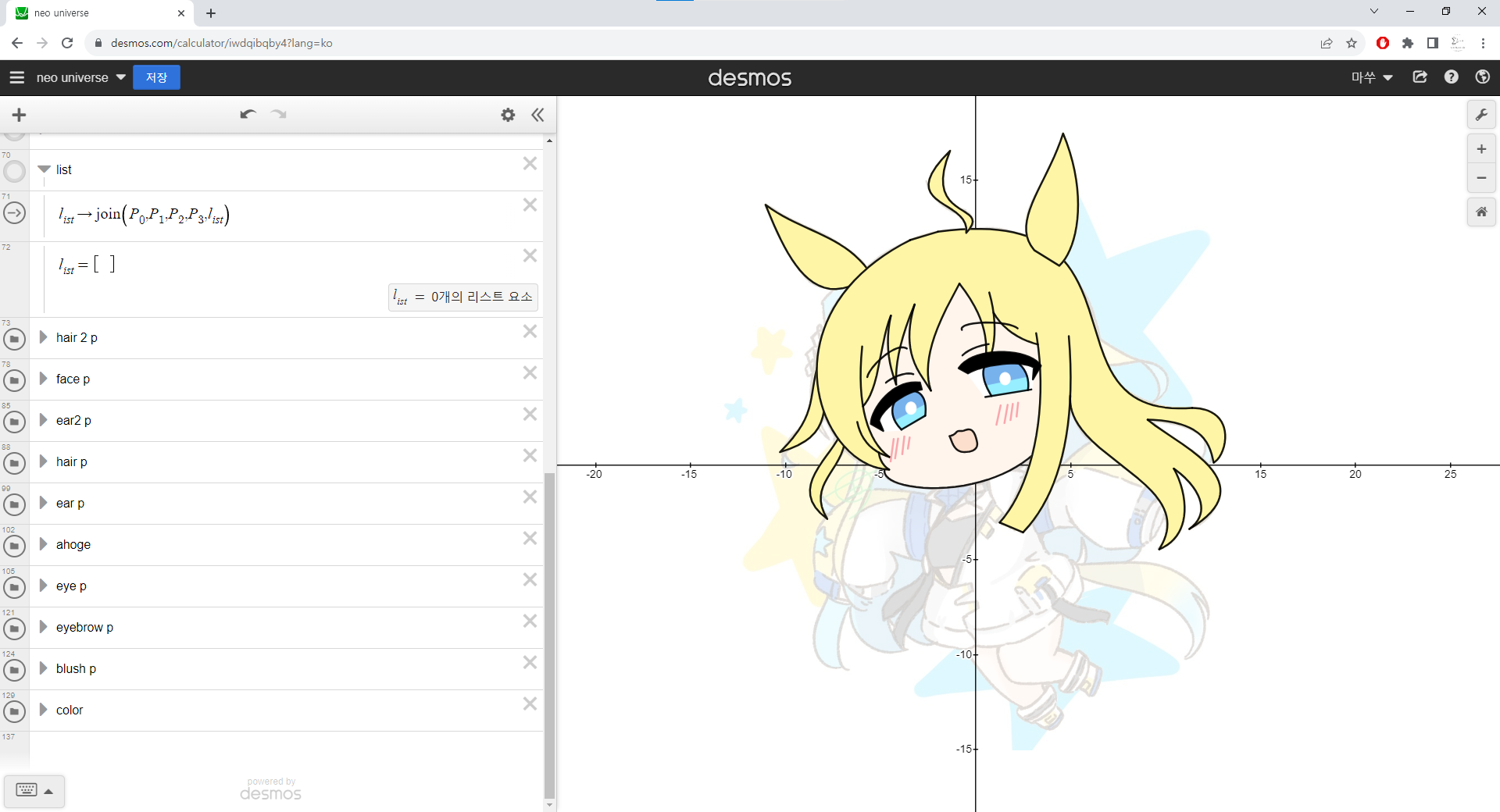Viewport: 1500px width, 812px height.
Task: Open graph settings wrench
Action: [1481, 115]
